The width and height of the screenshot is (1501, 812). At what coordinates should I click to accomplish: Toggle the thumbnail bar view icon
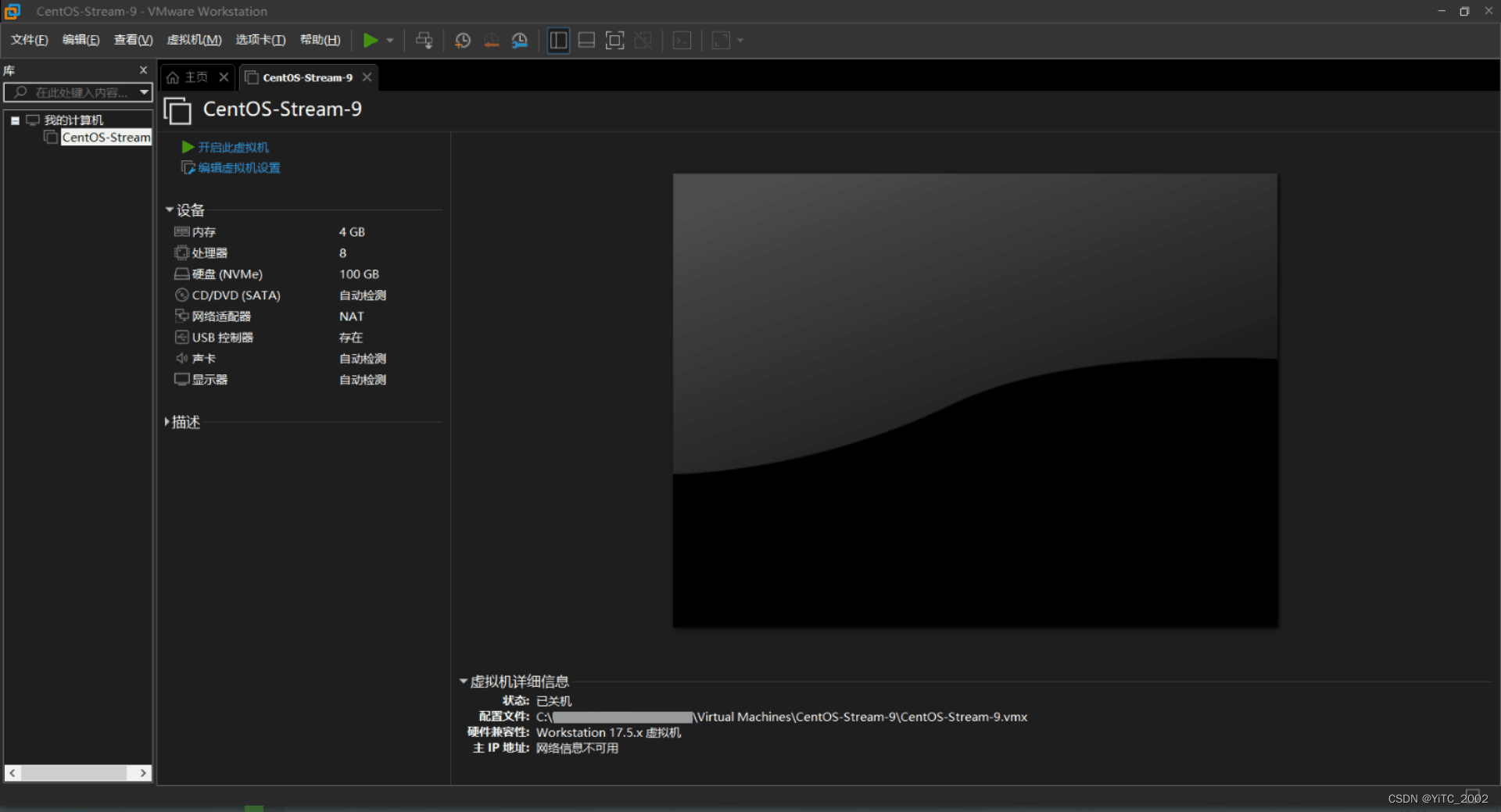pos(586,40)
